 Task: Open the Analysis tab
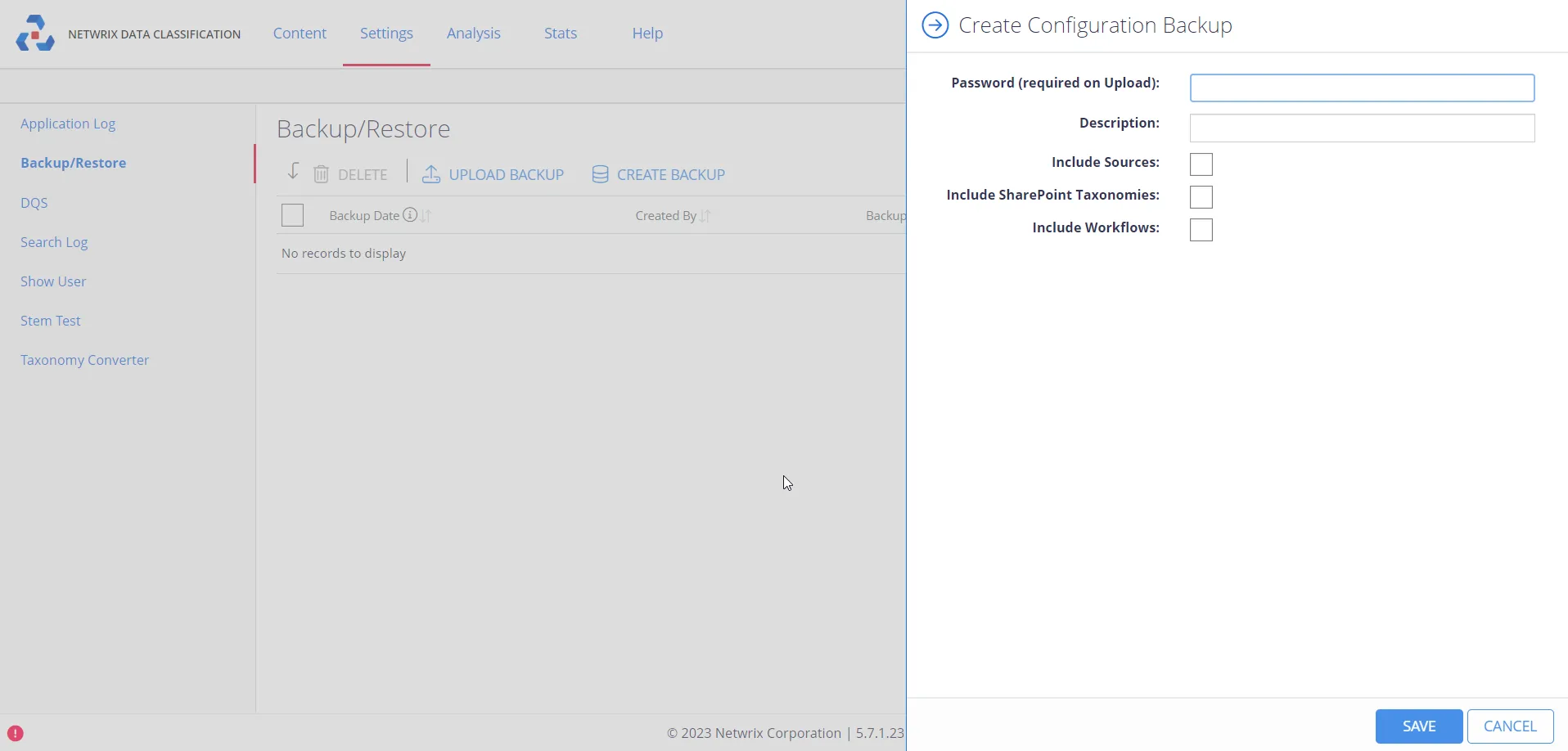(474, 34)
